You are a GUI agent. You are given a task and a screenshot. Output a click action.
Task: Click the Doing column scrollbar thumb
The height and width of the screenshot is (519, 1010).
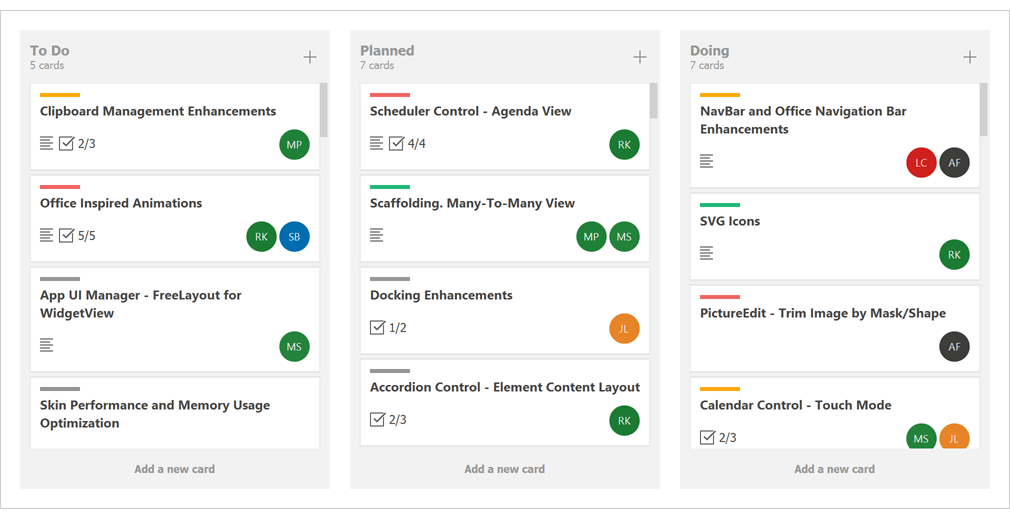click(983, 110)
